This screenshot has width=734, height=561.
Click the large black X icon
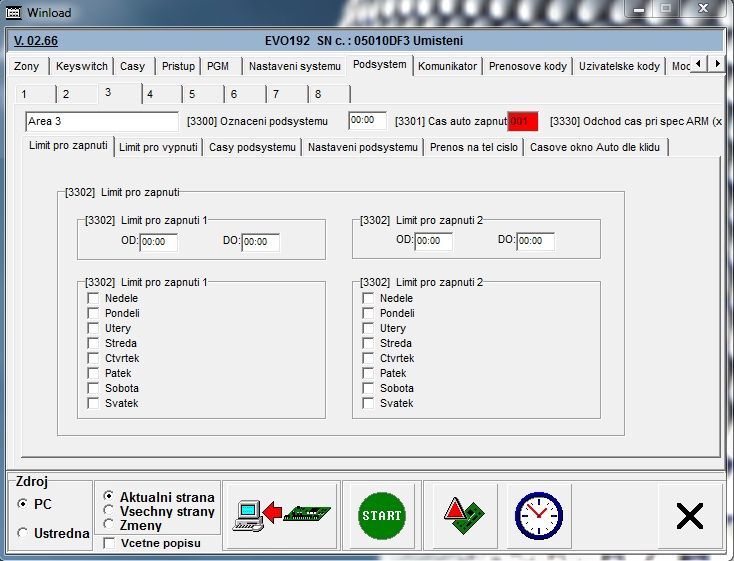(x=689, y=516)
